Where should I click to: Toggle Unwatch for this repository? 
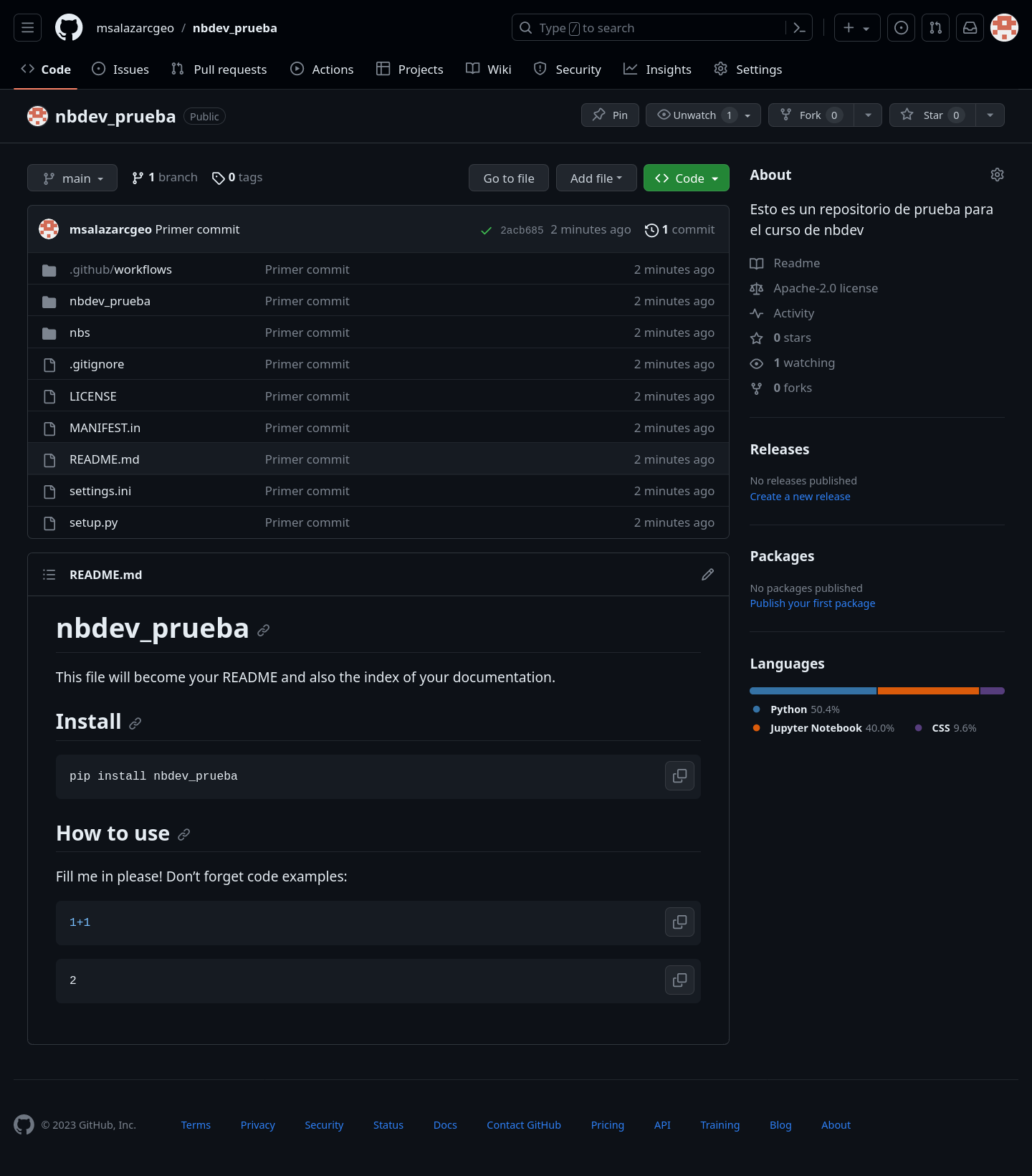coord(694,115)
